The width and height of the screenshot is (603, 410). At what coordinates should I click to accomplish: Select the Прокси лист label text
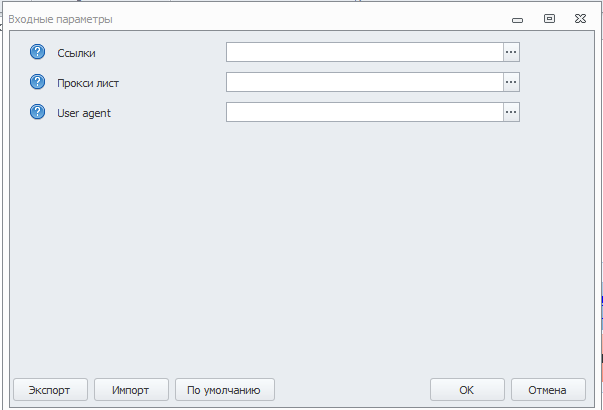(x=88, y=83)
